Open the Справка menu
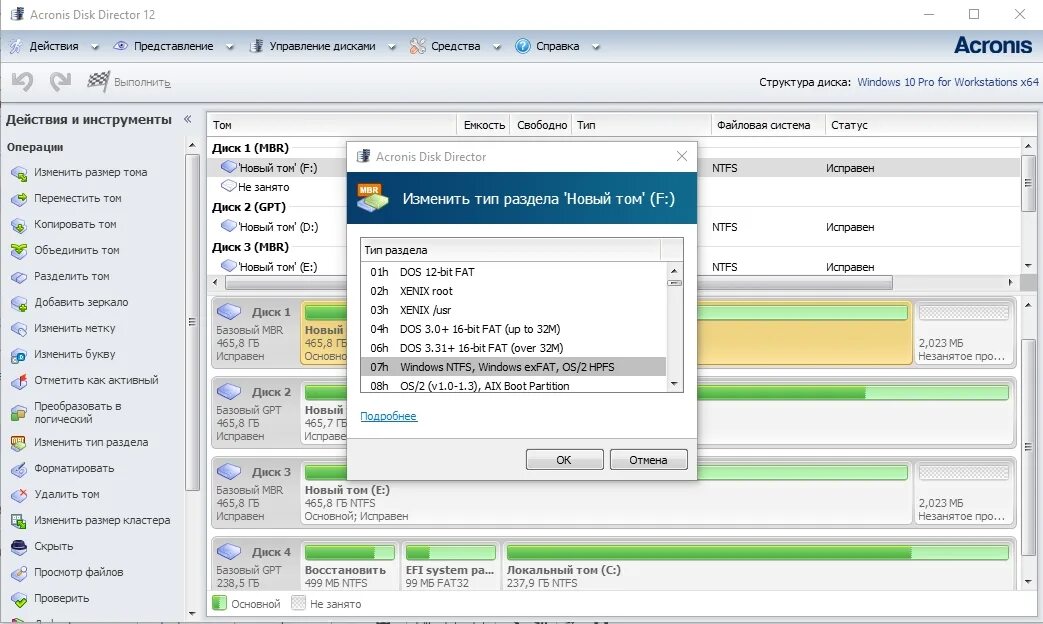Image resolution: width=1043 pixels, height=624 pixels. pyautogui.click(x=557, y=46)
